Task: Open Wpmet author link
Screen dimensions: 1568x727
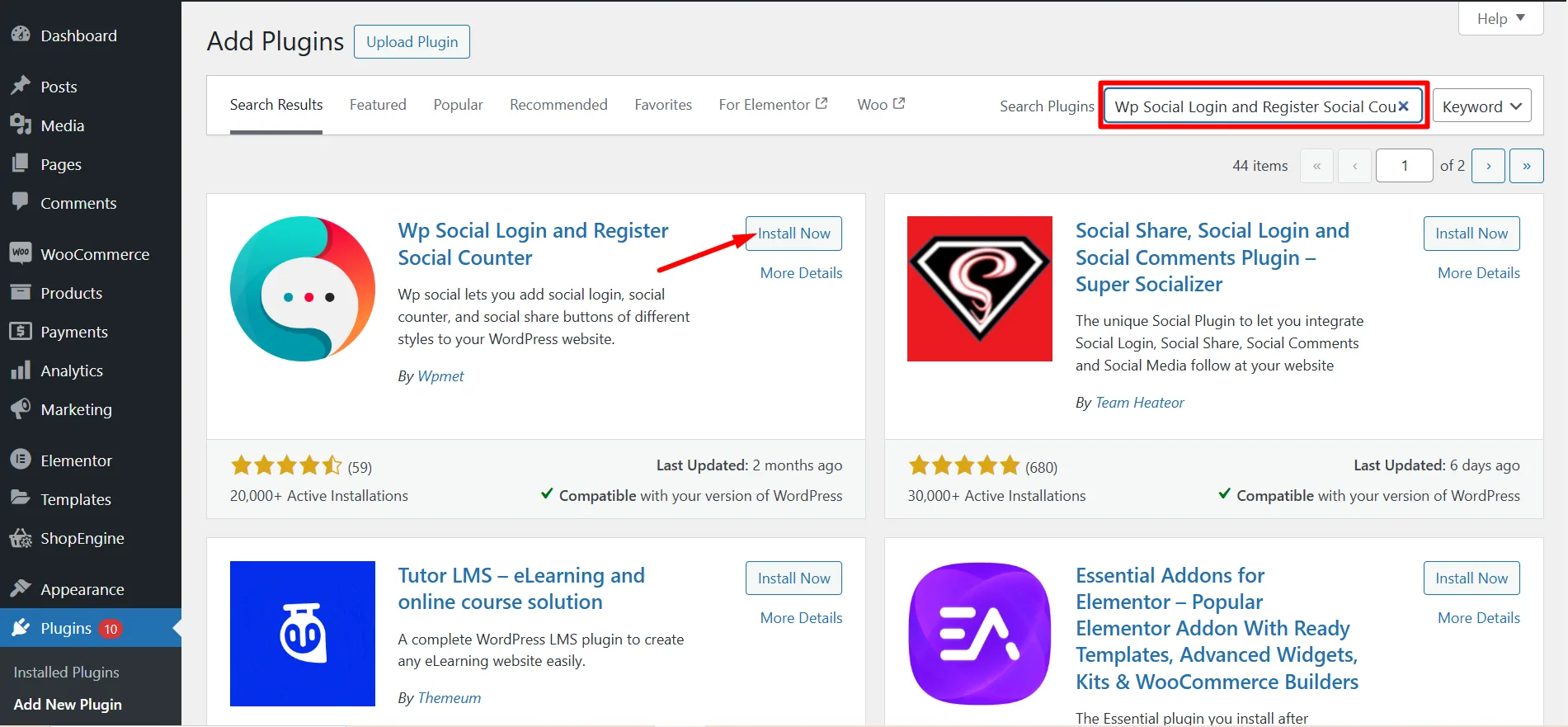Action: pyautogui.click(x=440, y=376)
